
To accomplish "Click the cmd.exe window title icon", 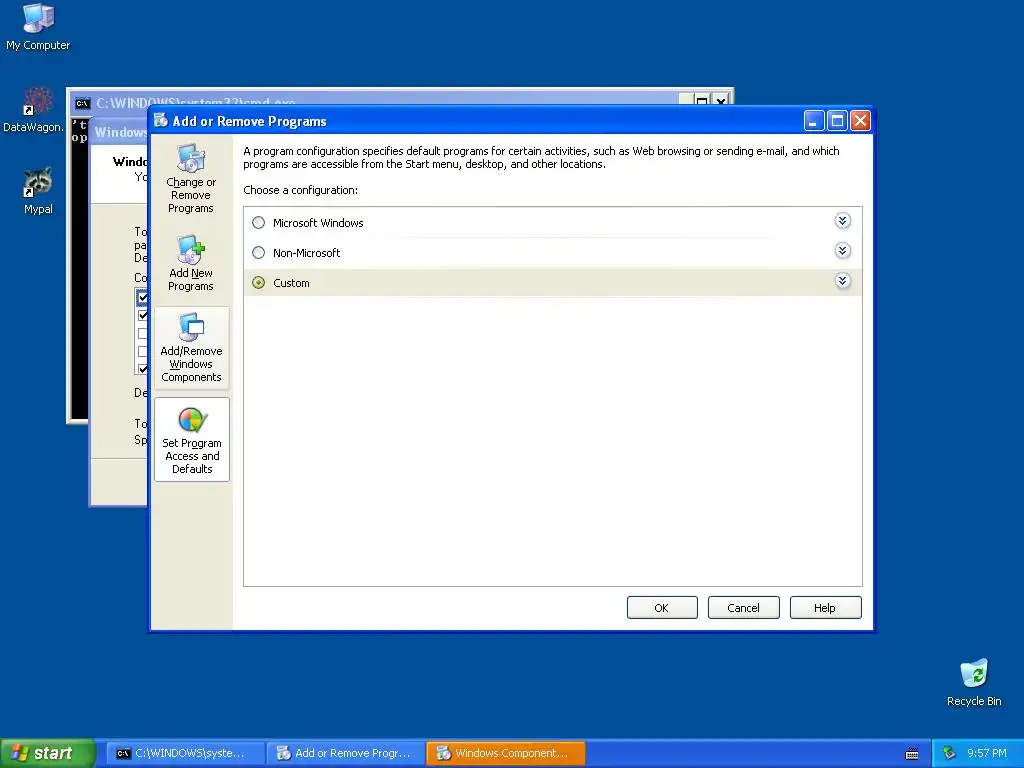I will tap(82, 103).
